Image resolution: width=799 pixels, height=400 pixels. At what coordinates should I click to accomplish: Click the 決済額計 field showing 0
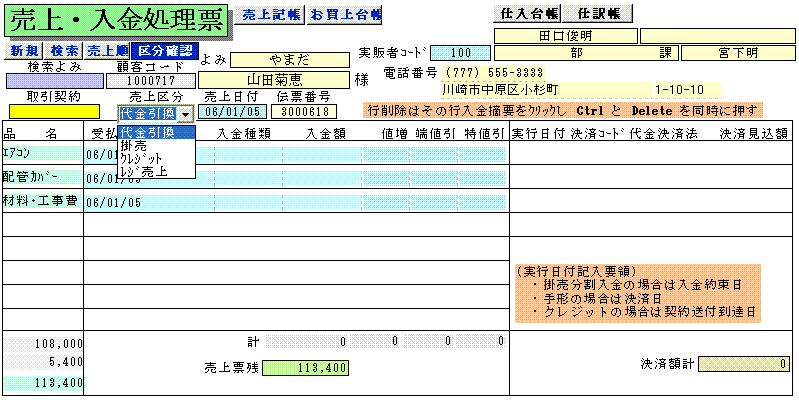[x=744, y=364]
